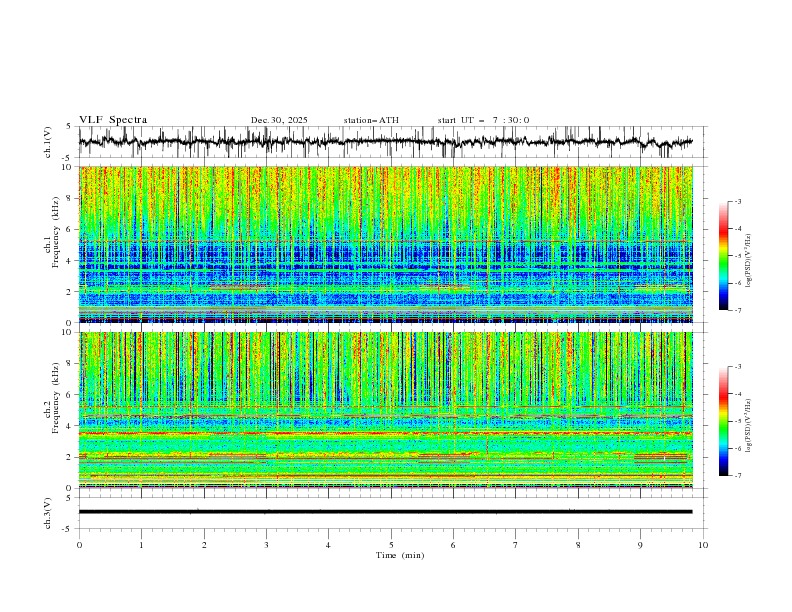Click the '2' kHz tick on ch.1 axis
Screen dimensions: 792x612
tap(70, 292)
